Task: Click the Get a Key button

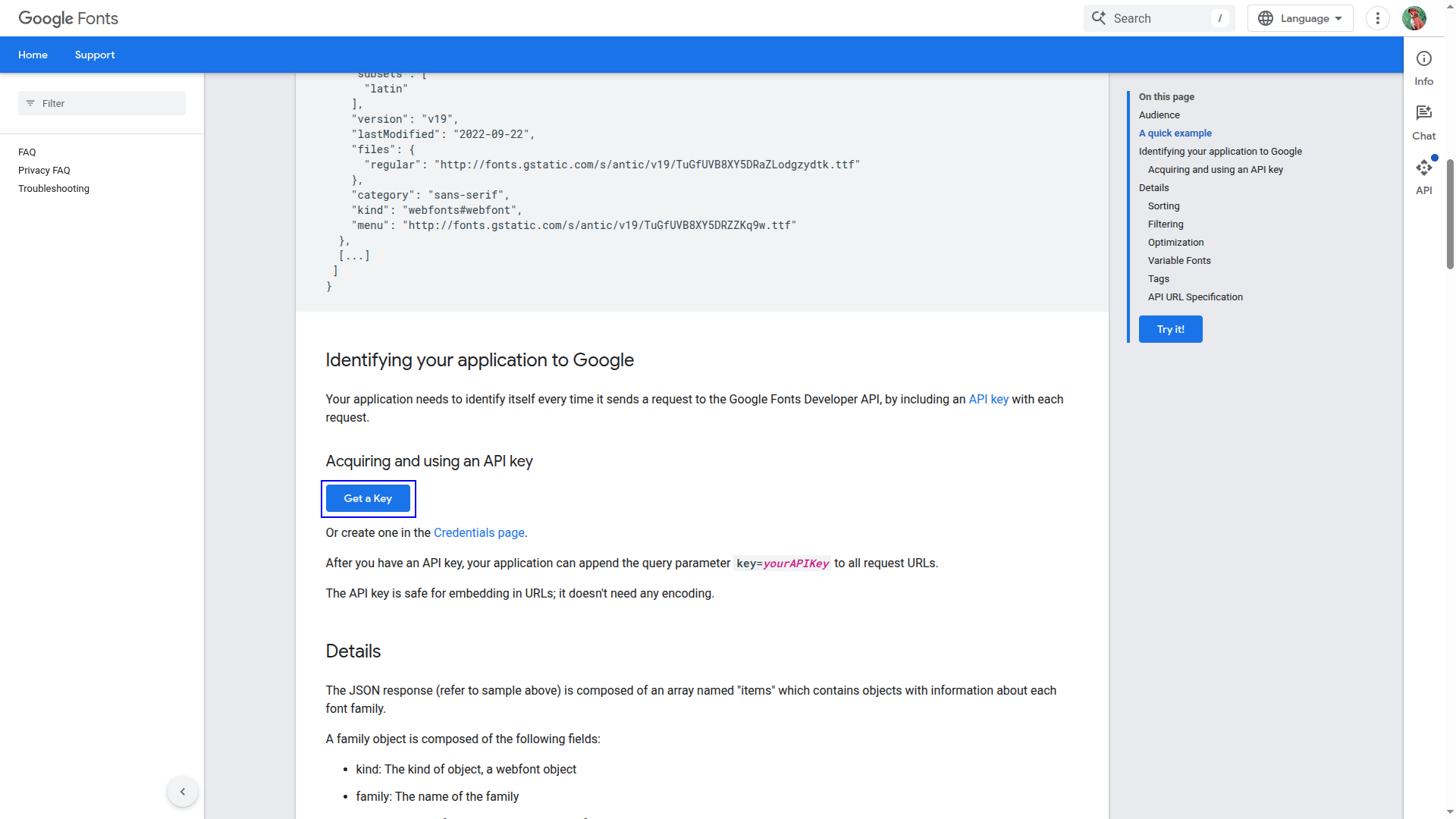Action: [x=368, y=498]
